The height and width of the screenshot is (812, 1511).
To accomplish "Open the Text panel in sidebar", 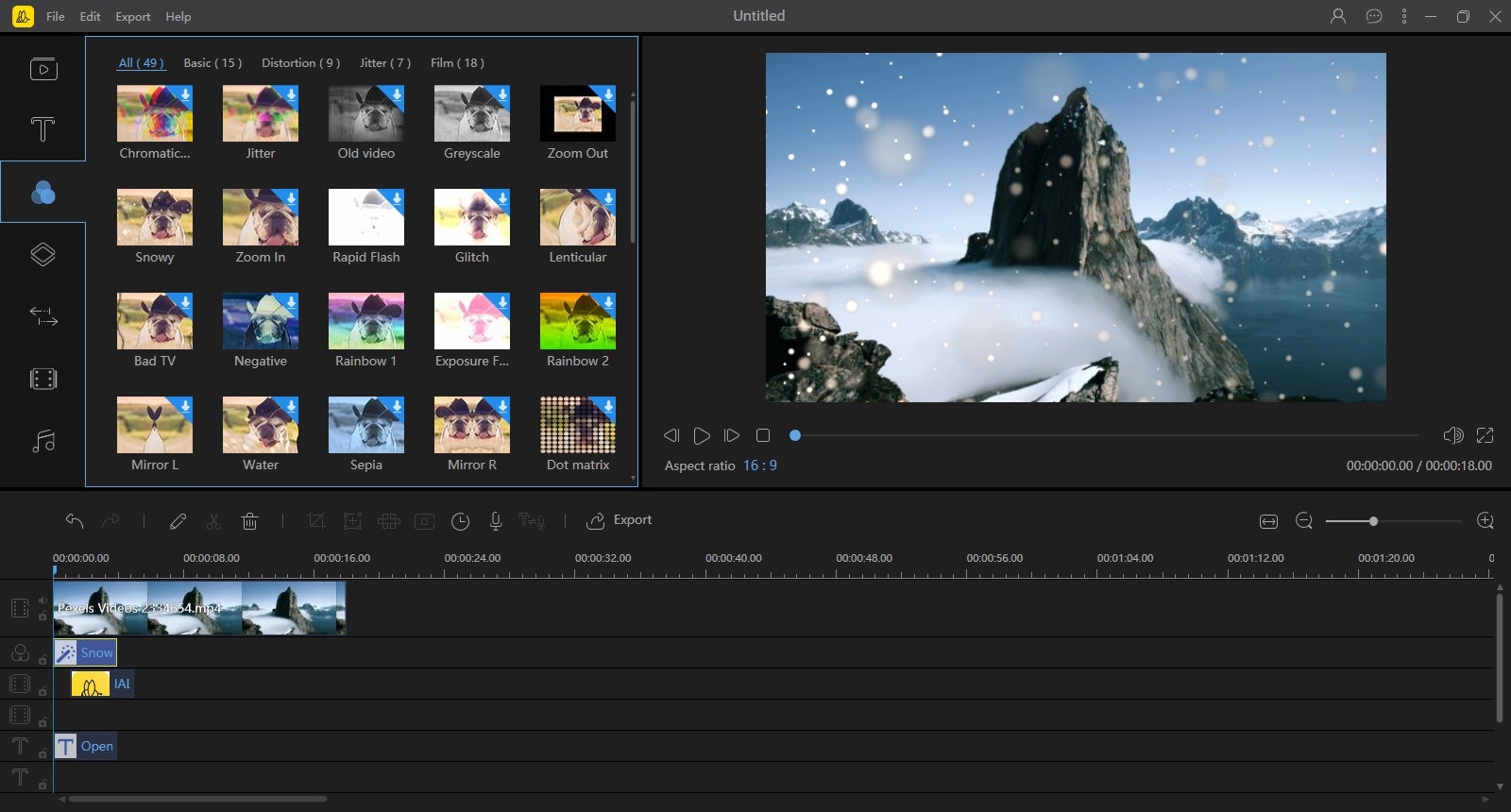I will tap(42, 129).
